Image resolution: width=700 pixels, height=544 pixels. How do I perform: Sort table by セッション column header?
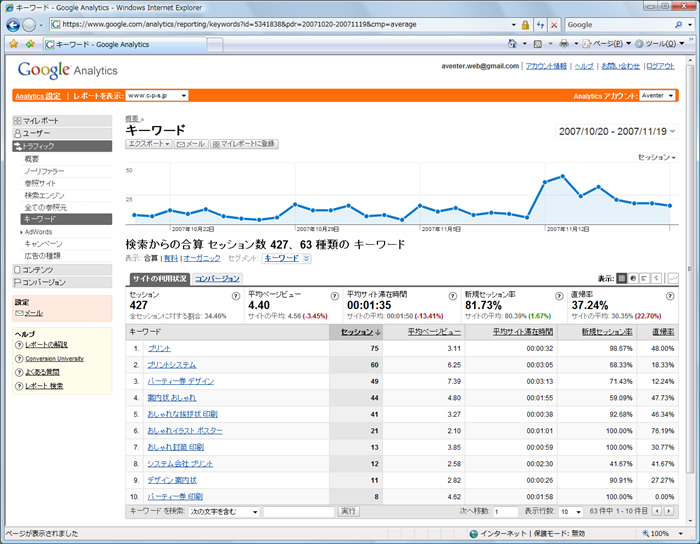(x=360, y=332)
